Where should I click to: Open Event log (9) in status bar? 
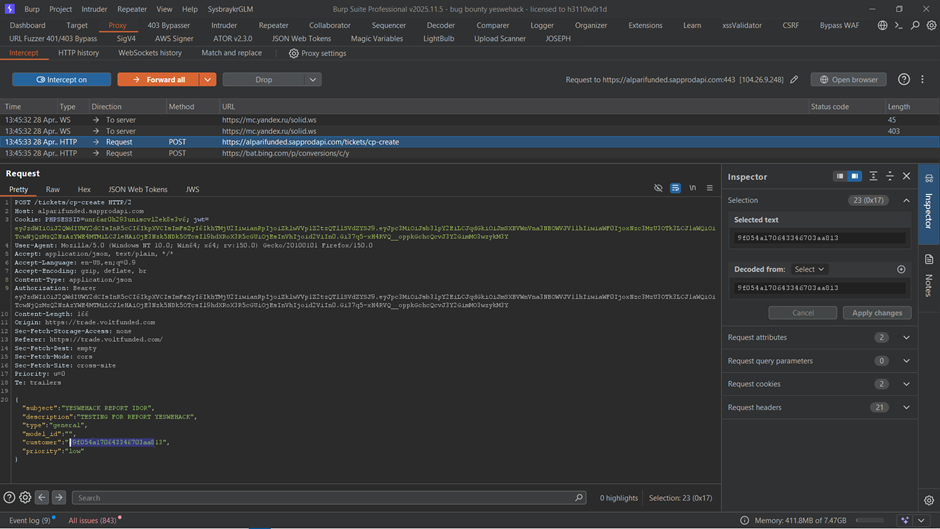(x=29, y=520)
